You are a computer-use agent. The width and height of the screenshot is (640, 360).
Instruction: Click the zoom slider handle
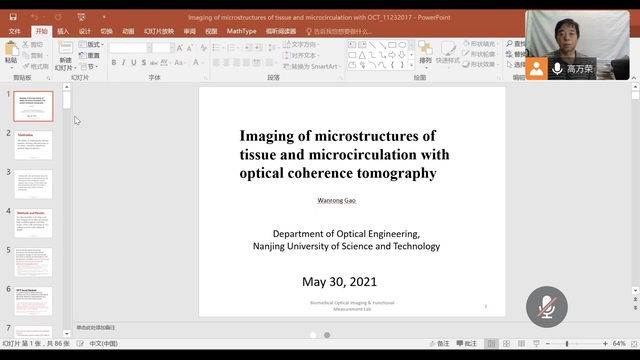point(567,344)
